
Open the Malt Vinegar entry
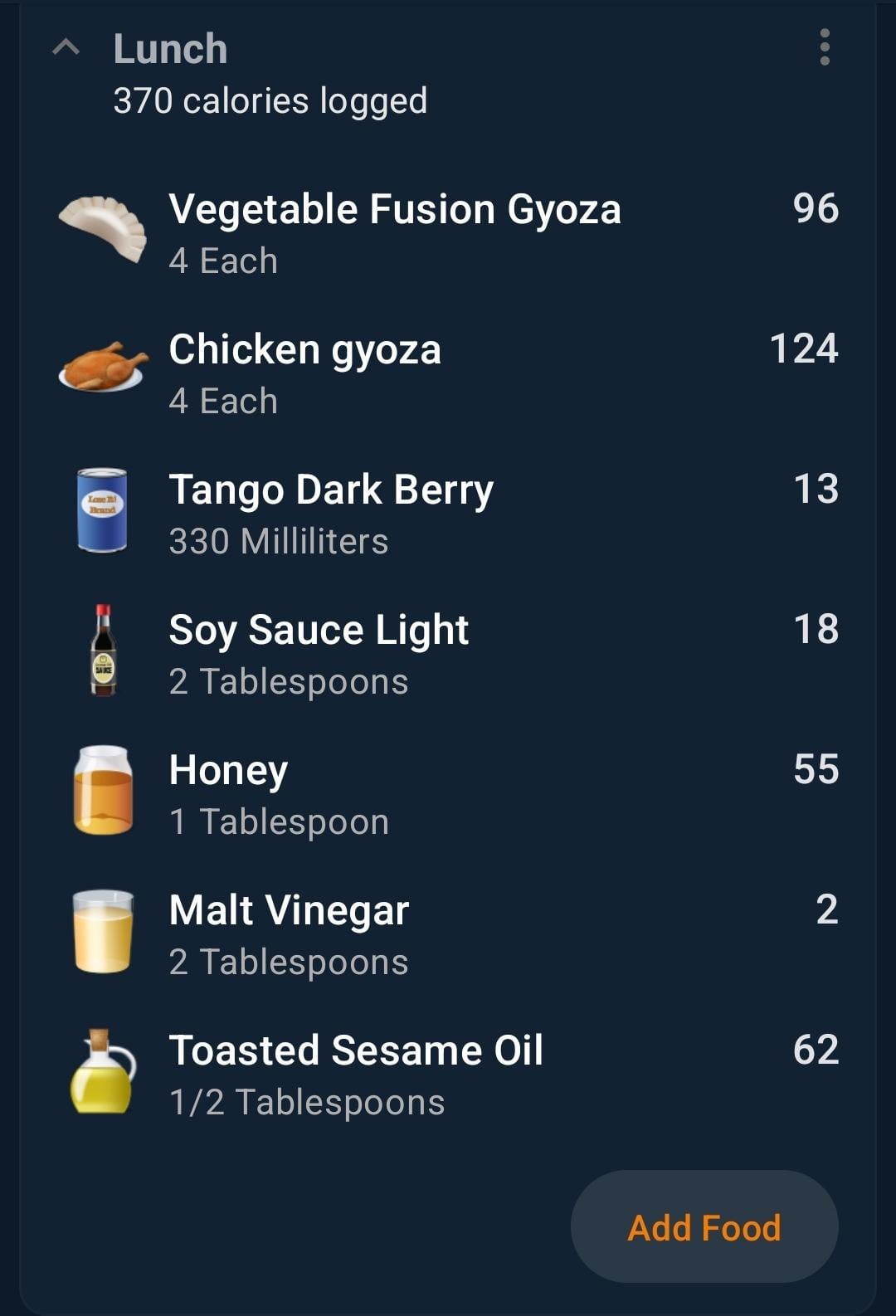[448, 934]
